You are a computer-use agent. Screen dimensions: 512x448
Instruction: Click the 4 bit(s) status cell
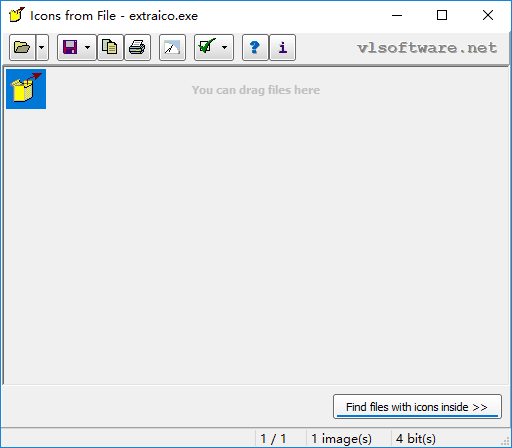[416, 439]
